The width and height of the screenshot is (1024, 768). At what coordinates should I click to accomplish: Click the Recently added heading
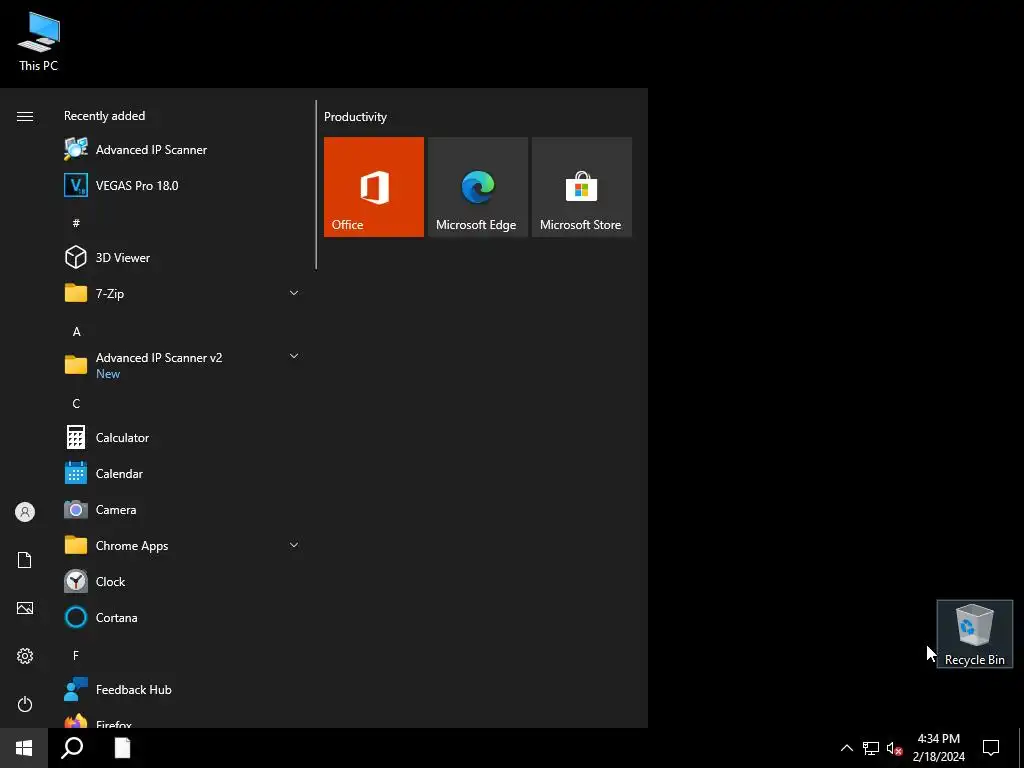(104, 116)
